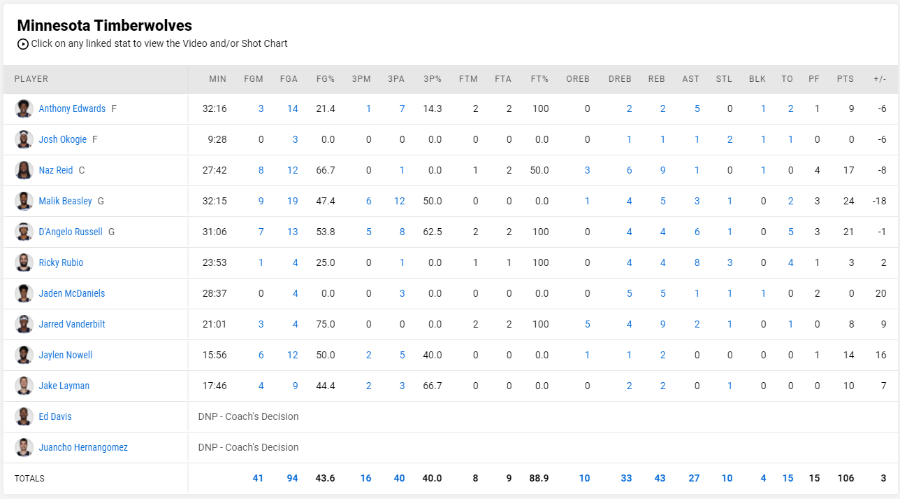Click Ricky Rubio's player headshot
This screenshot has height=499, width=900.
point(24,262)
